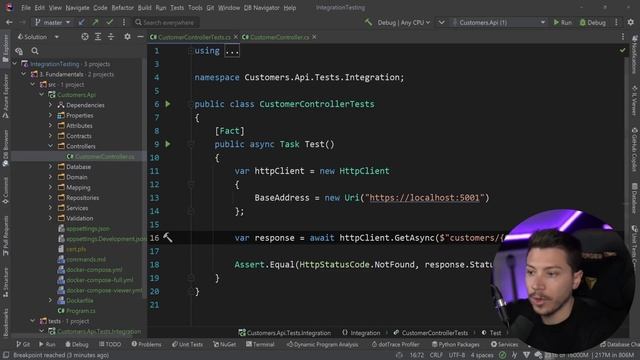Screen dimensions: 640x360
Task: Open the TODO tool window
Action: coord(110,344)
